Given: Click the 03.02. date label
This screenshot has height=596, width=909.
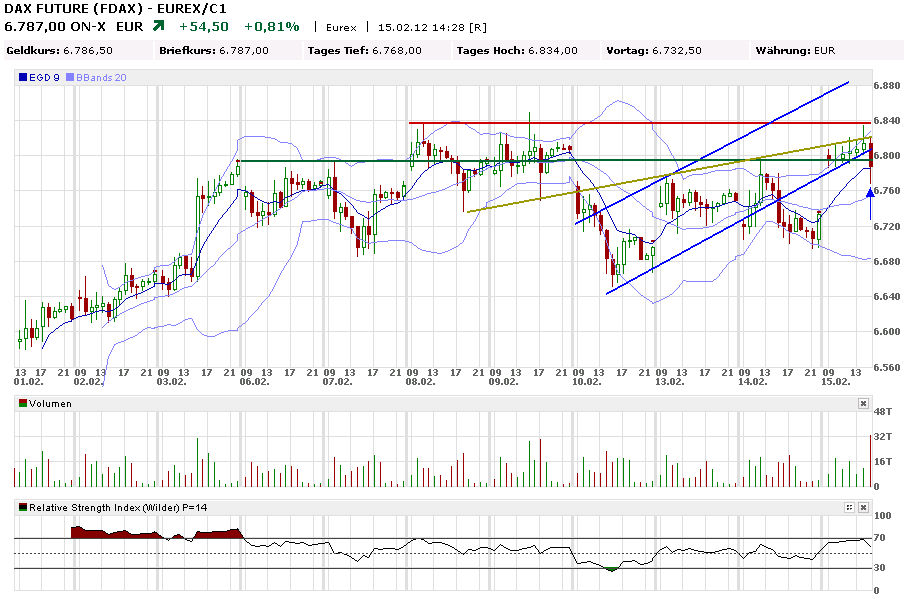Looking at the screenshot, I should 171,381.
